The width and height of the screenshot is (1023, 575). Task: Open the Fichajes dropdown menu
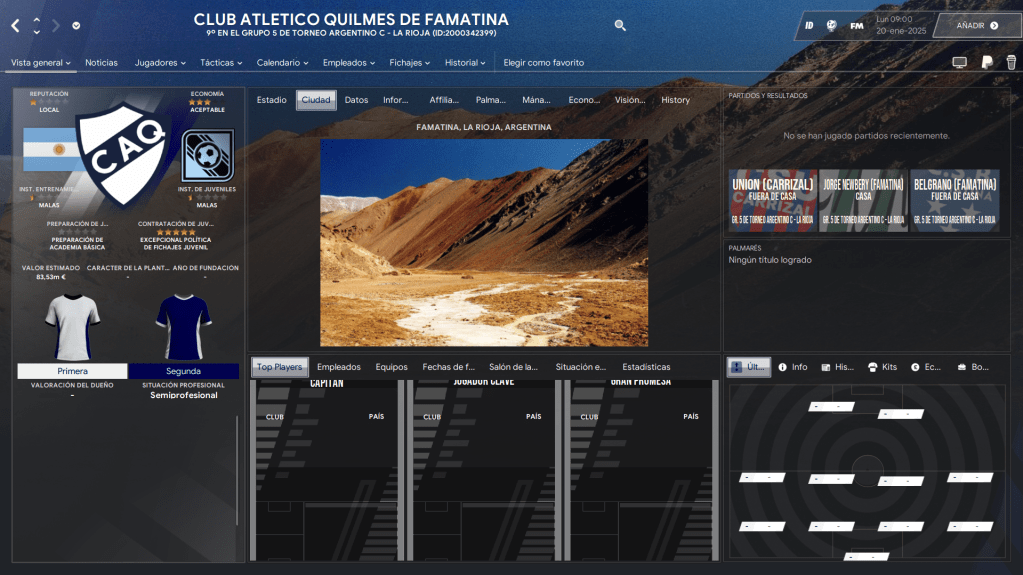[409, 63]
